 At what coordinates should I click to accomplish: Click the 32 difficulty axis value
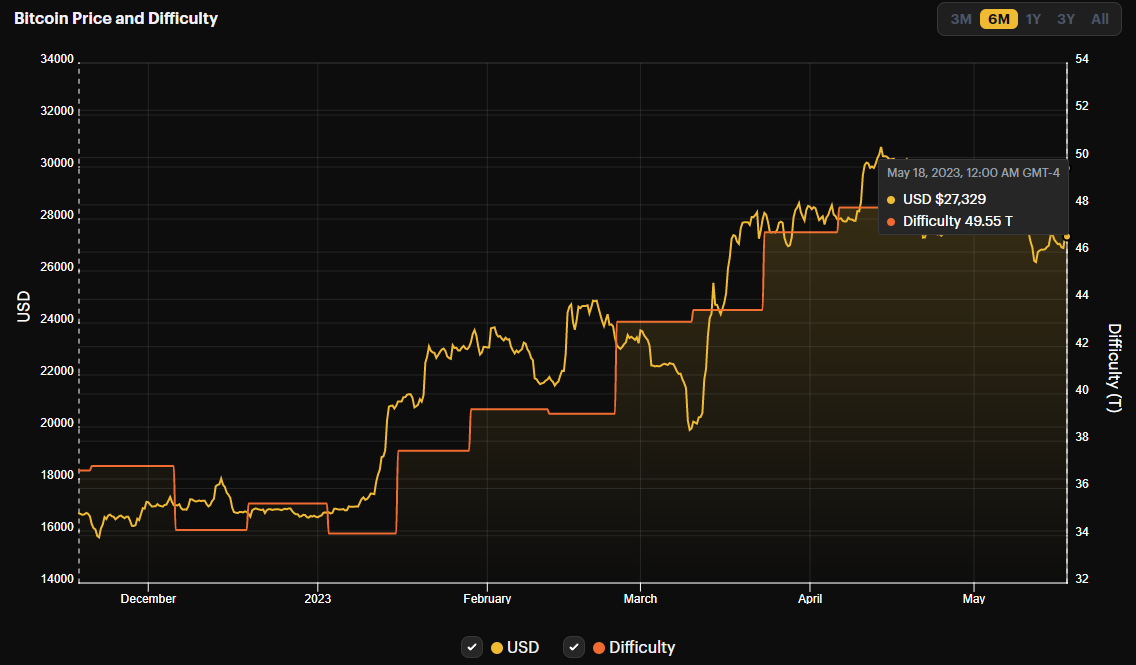click(x=1082, y=579)
